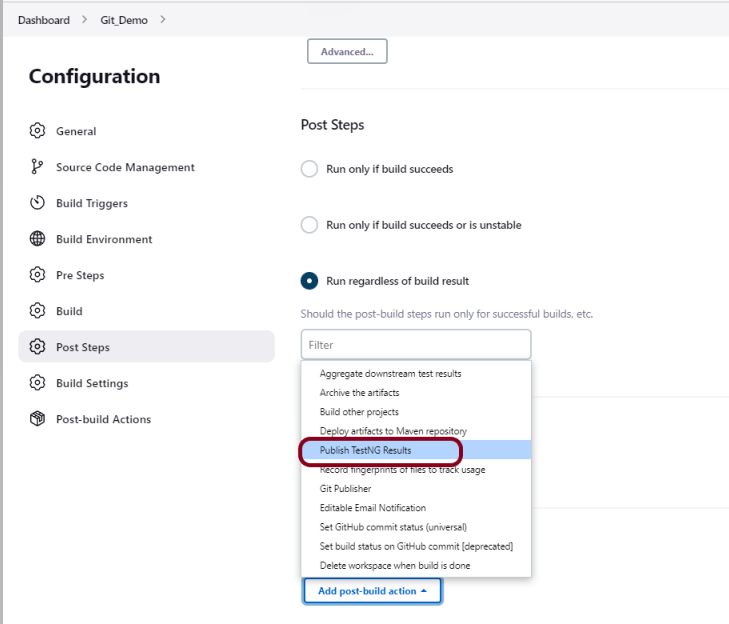
Task: Expand the Git_Demo breadcrumb chevron
Action: [x=163, y=20]
